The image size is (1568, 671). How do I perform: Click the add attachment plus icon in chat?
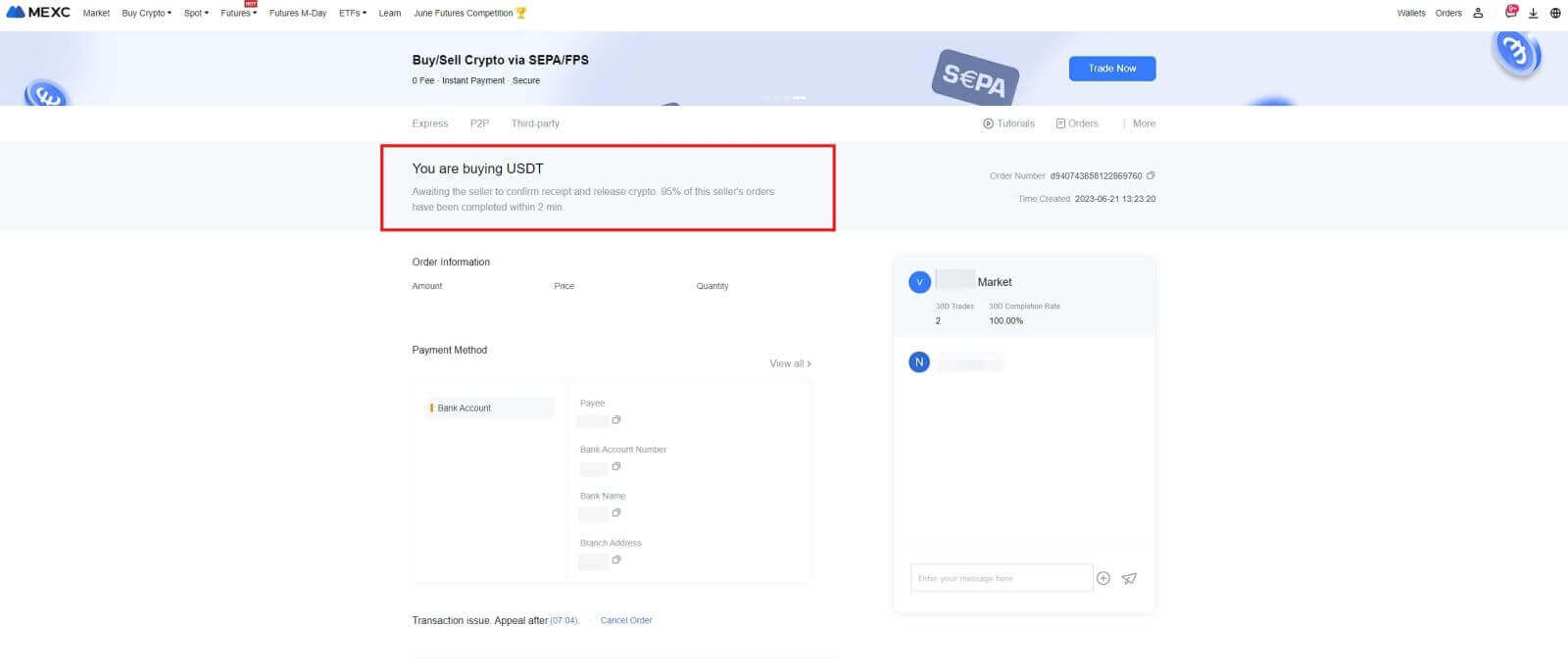pos(1103,579)
